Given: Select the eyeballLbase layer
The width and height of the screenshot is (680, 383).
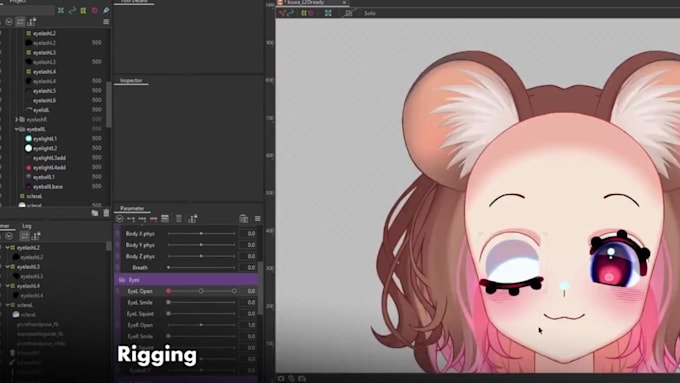Looking at the screenshot, I should pos(48,187).
